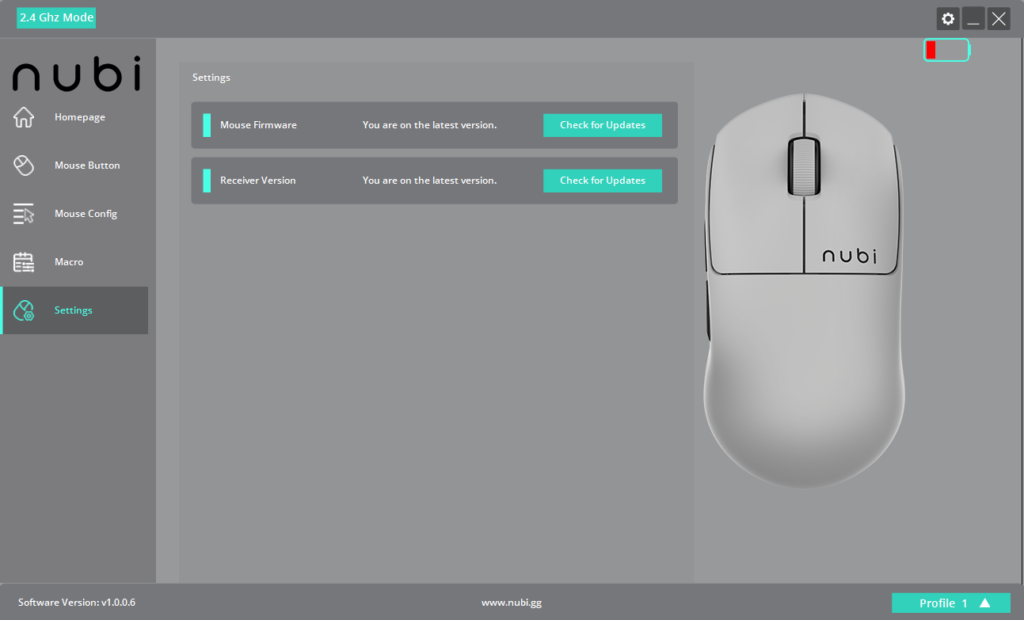Click the Settings mouse-gear icon in sidebar
The width and height of the screenshot is (1024, 620).
(24, 310)
